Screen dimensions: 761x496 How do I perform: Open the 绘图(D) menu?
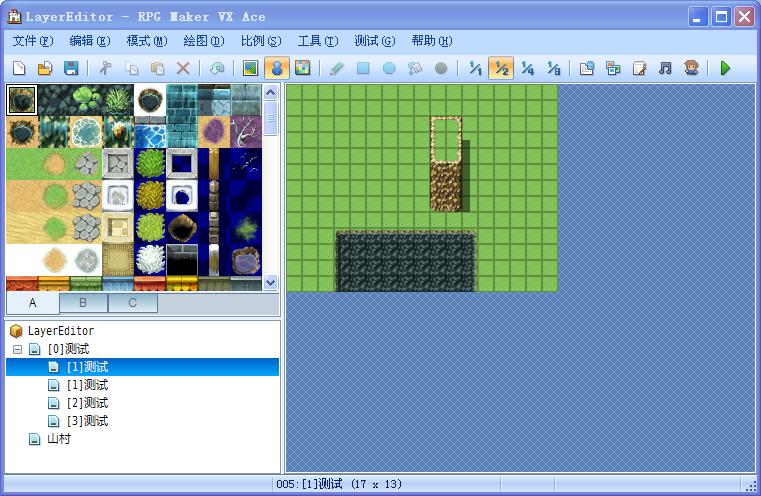click(204, 41)
